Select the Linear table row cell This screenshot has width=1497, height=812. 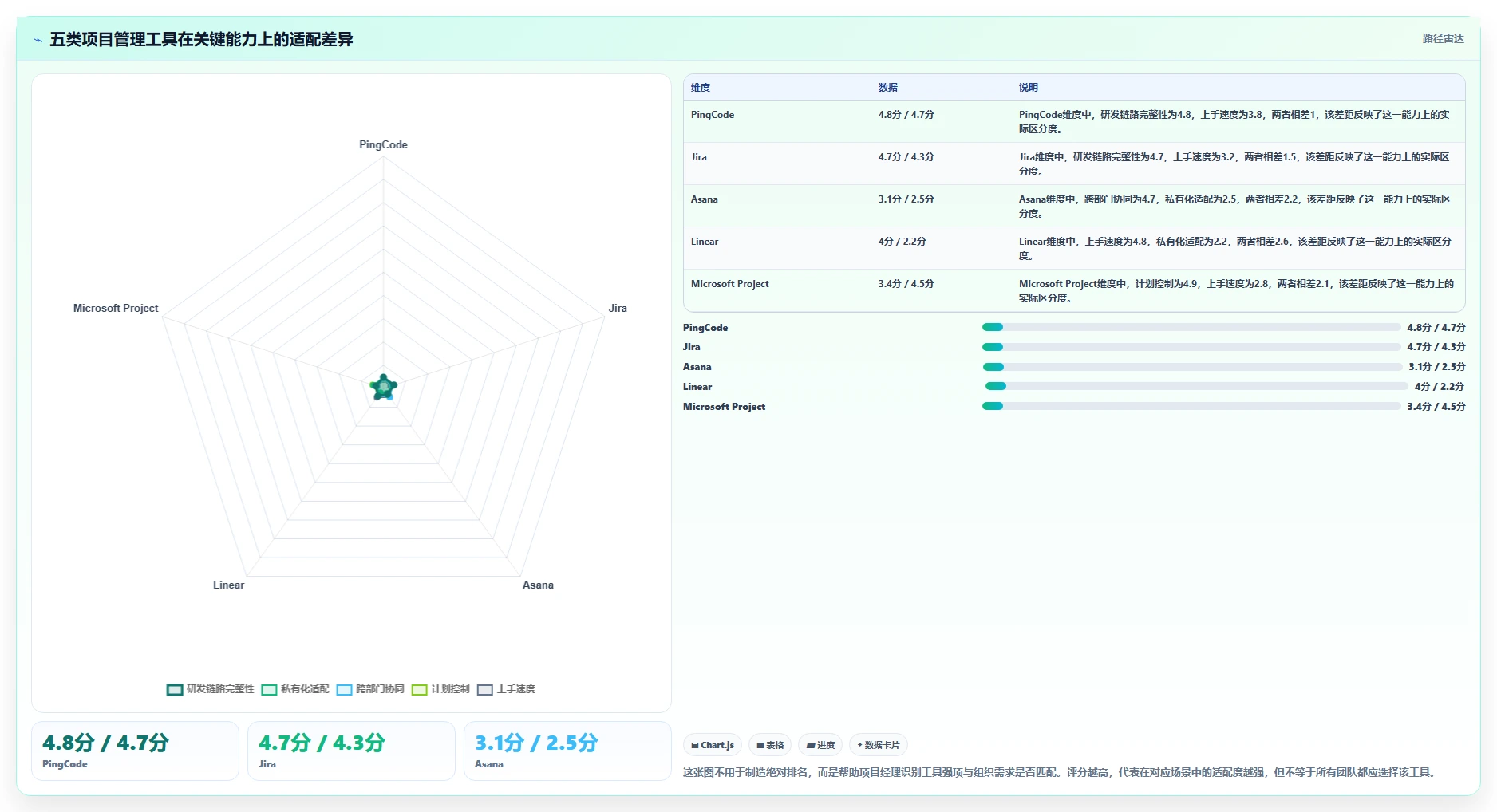(705, 242)
